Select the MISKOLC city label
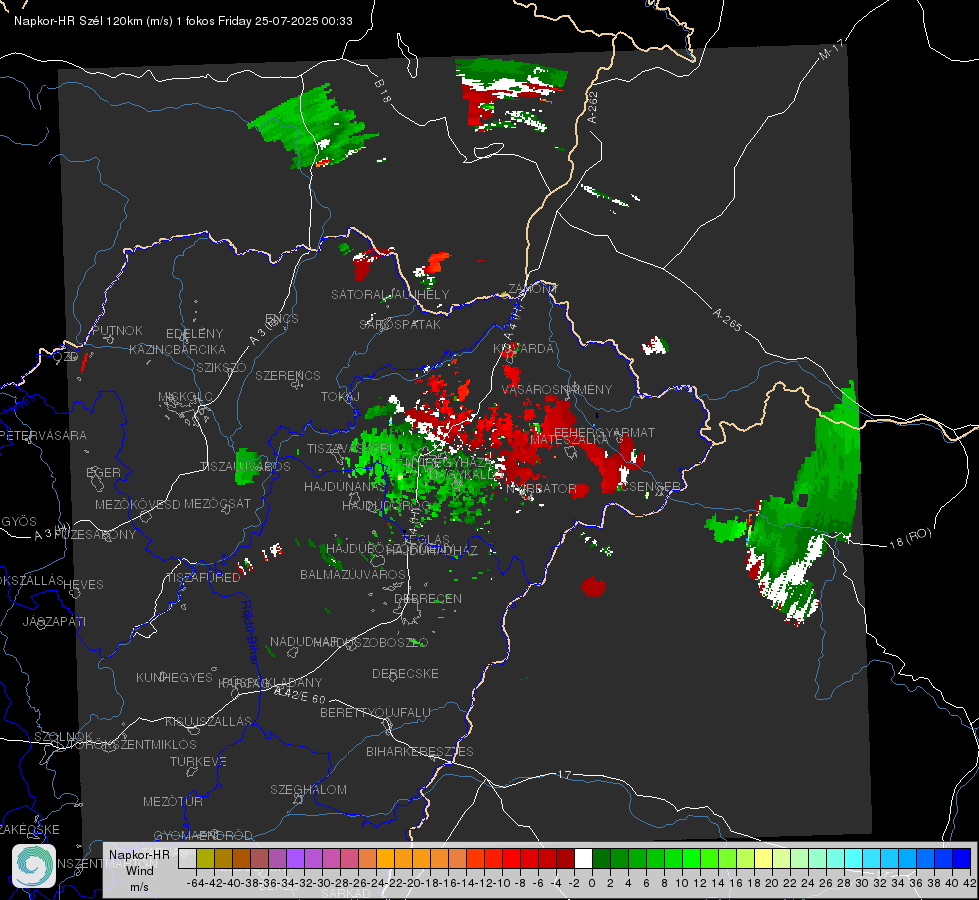 coord(185,397)
